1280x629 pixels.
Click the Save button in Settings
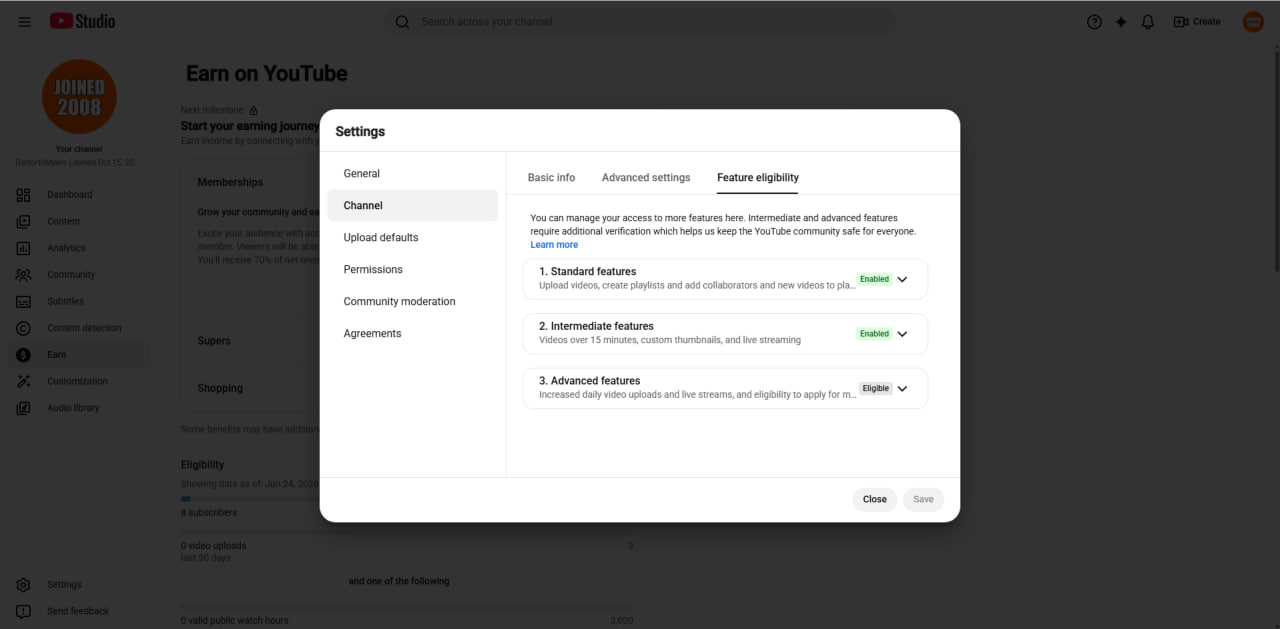point(923,499)
